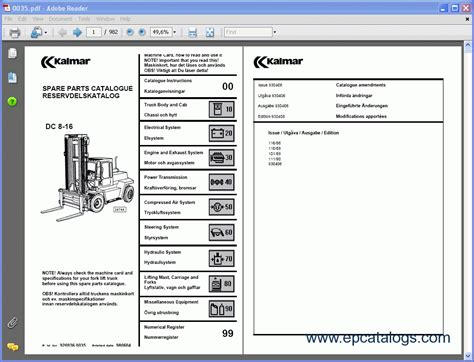Click the 'Electrical System' text

coord(162,127)
